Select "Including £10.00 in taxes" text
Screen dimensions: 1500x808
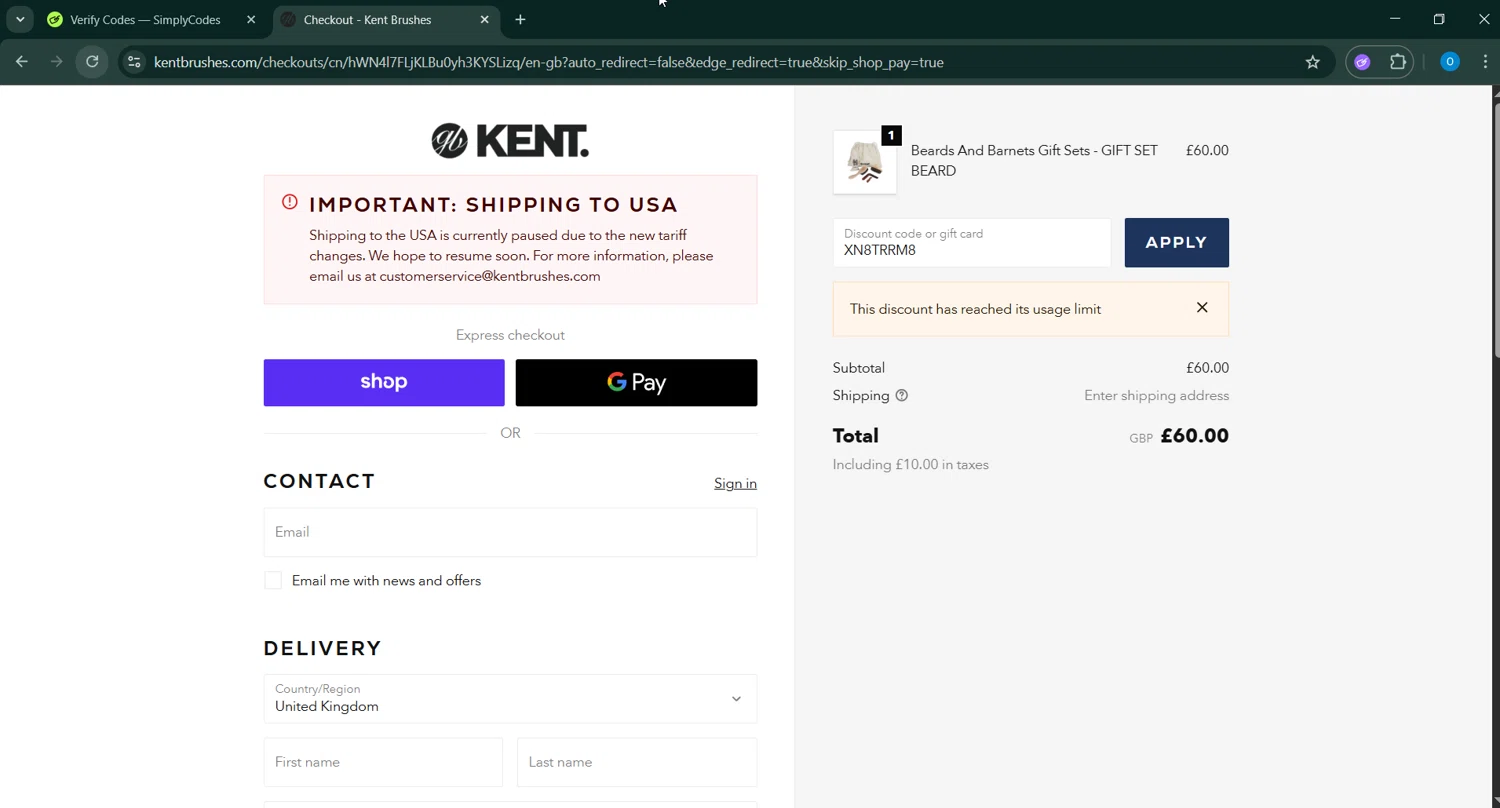click(x=911, y=465)
